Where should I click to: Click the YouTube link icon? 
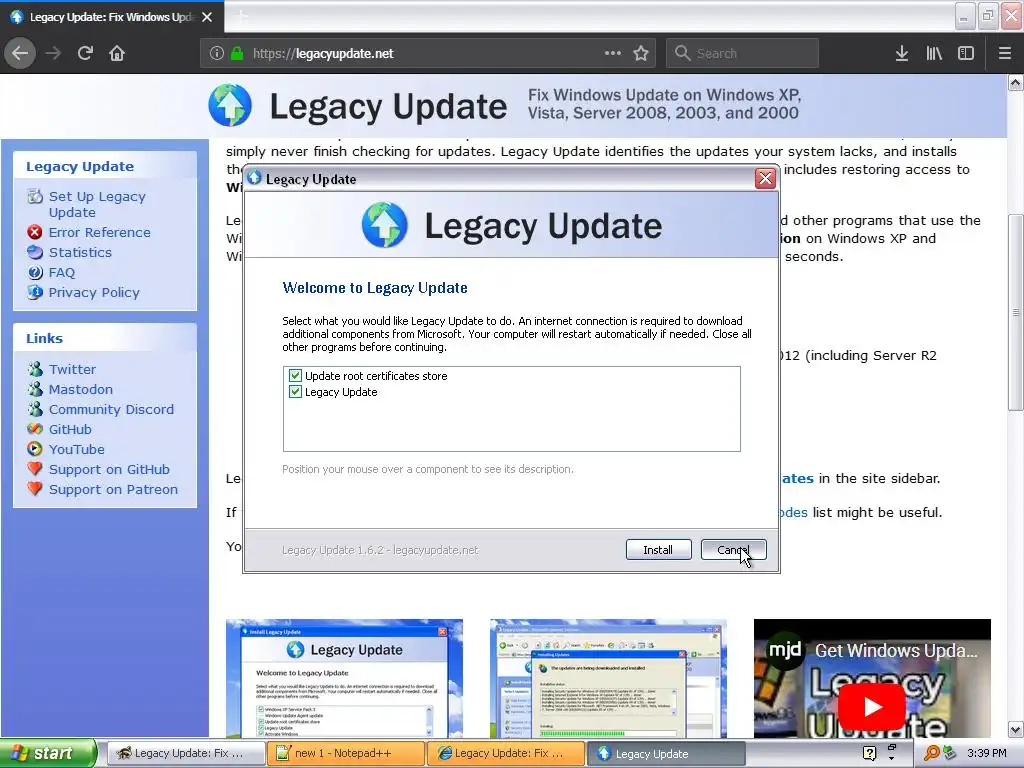point(35,449)
